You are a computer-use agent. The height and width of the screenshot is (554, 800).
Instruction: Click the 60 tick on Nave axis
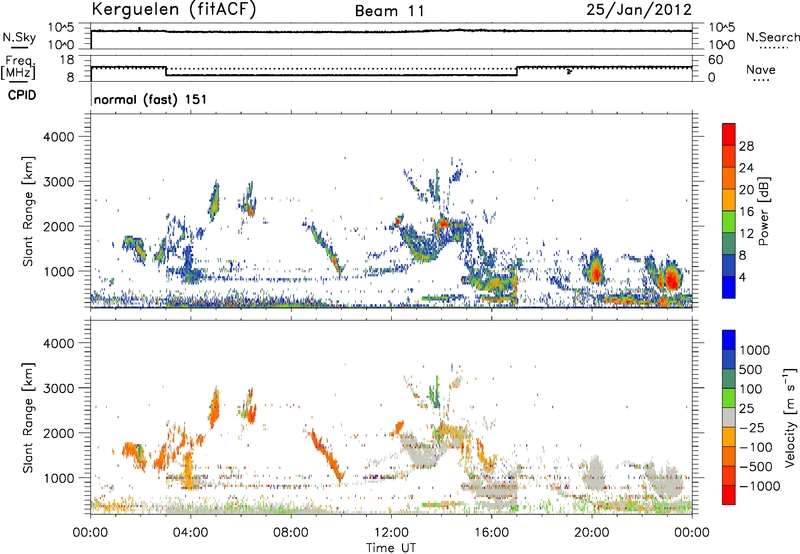point(715,60)
